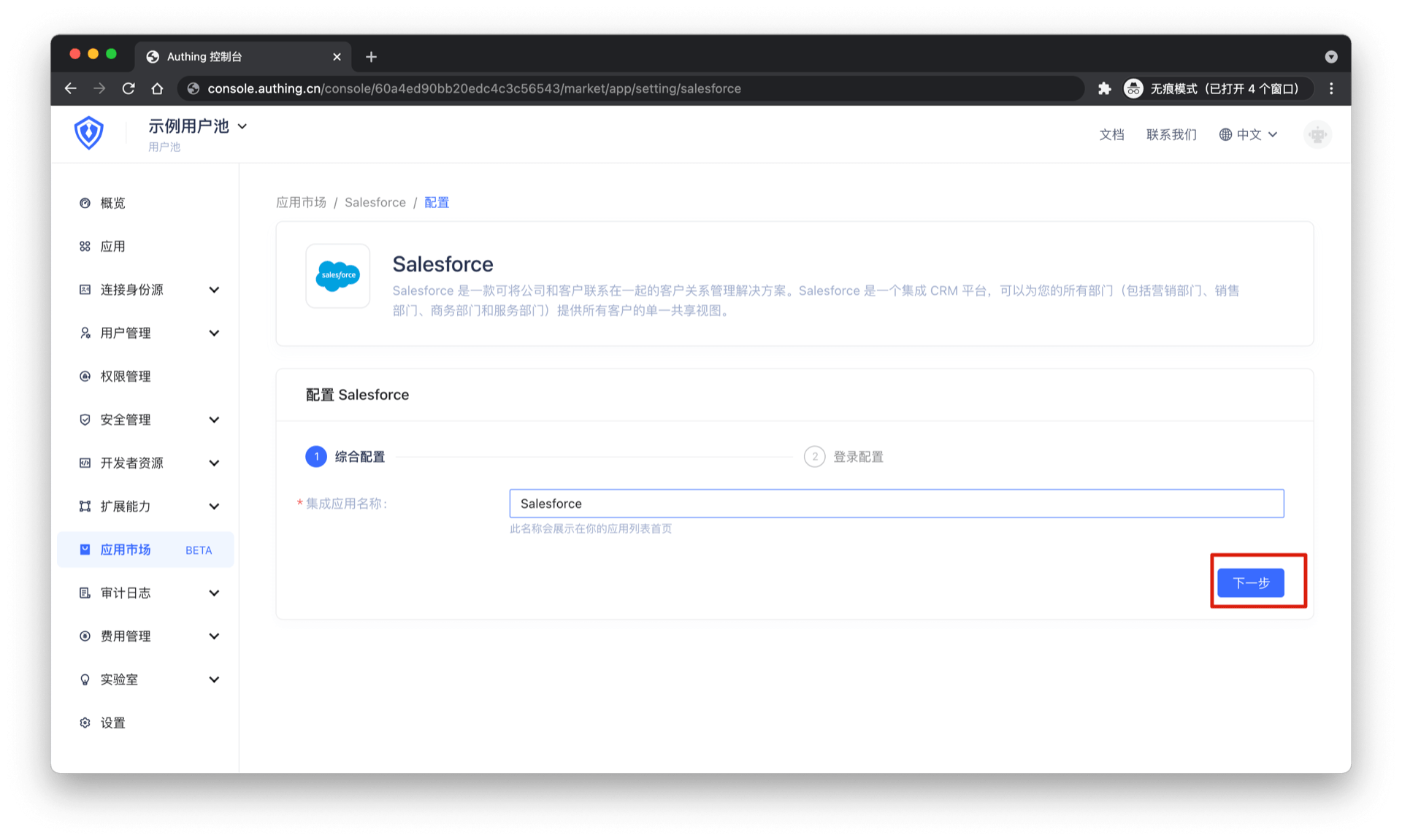Open the 概览 overview sidebar item
Image resolution: width=1402 pixels, height=840 pixels.
click(112, 203)
